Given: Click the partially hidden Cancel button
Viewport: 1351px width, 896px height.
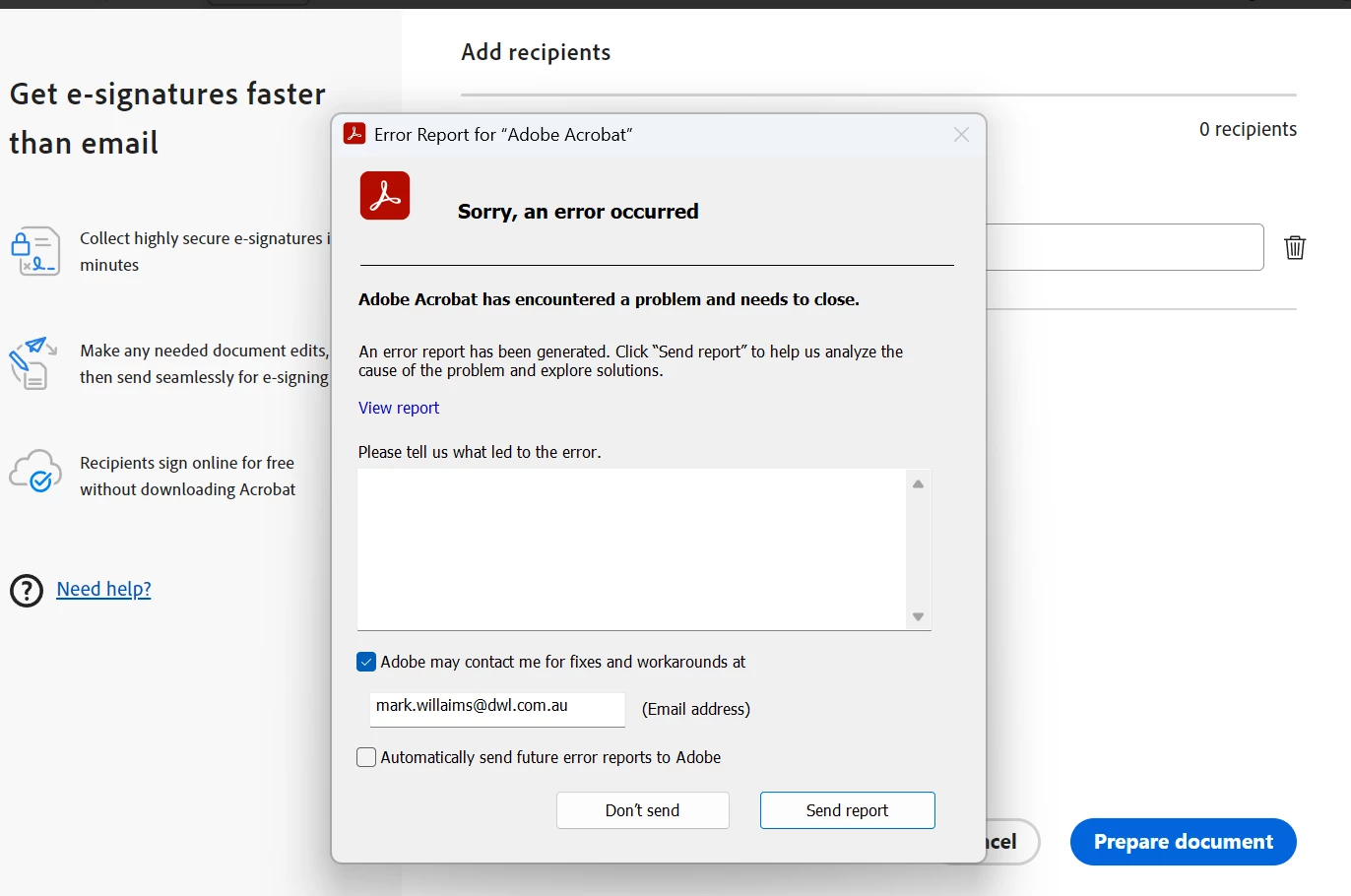Looking at the screenshot, I should point(1012,842).
